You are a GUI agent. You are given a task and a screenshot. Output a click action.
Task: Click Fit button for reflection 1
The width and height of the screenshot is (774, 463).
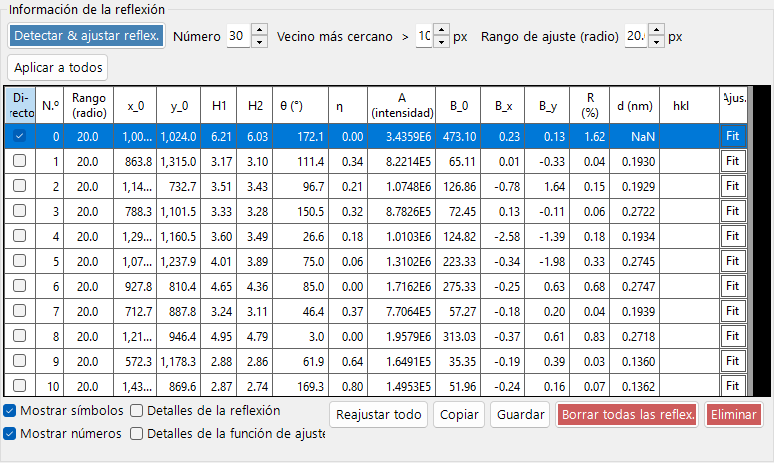[x=733, y=161]
